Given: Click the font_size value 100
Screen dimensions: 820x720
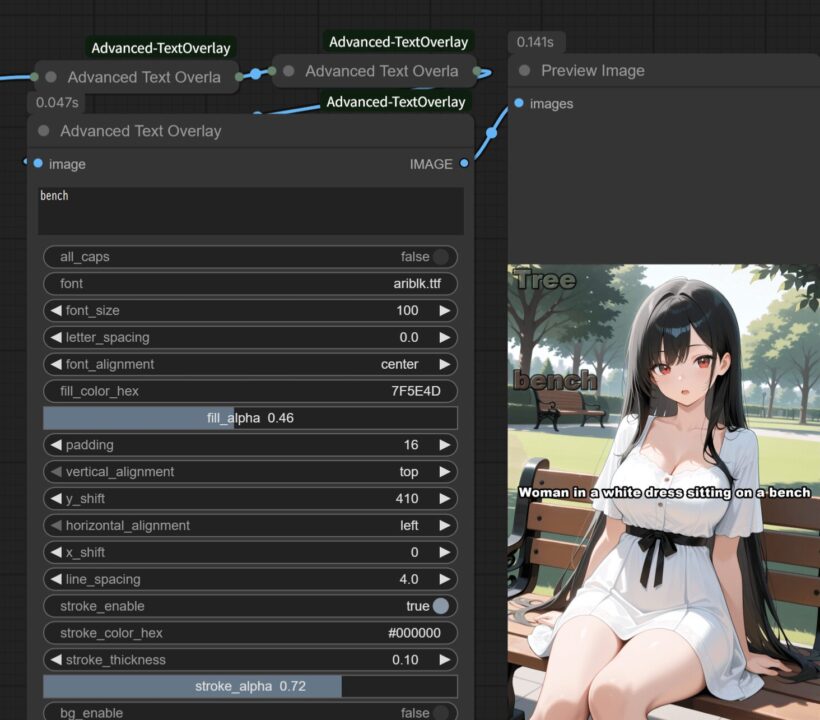Looking at the screenshot, I should pyautogui.click(x=407, y=311).
